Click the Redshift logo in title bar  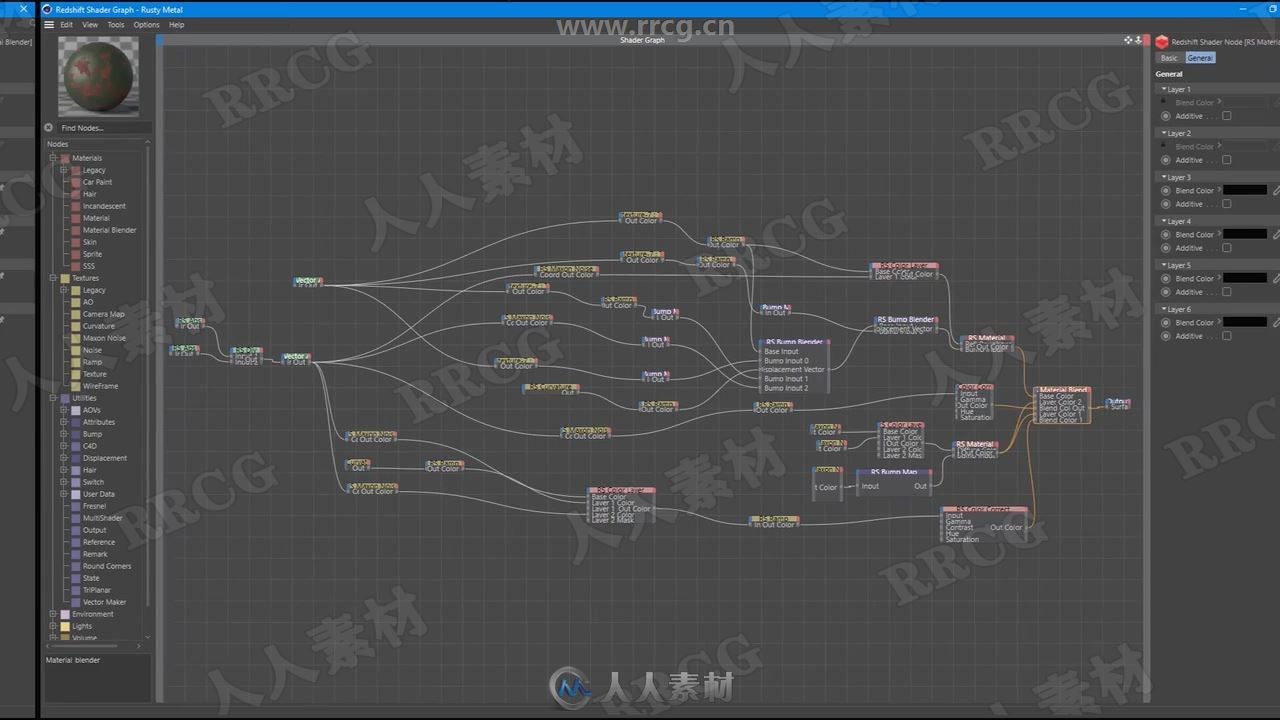pyautogui.click(x=47, y=9)
